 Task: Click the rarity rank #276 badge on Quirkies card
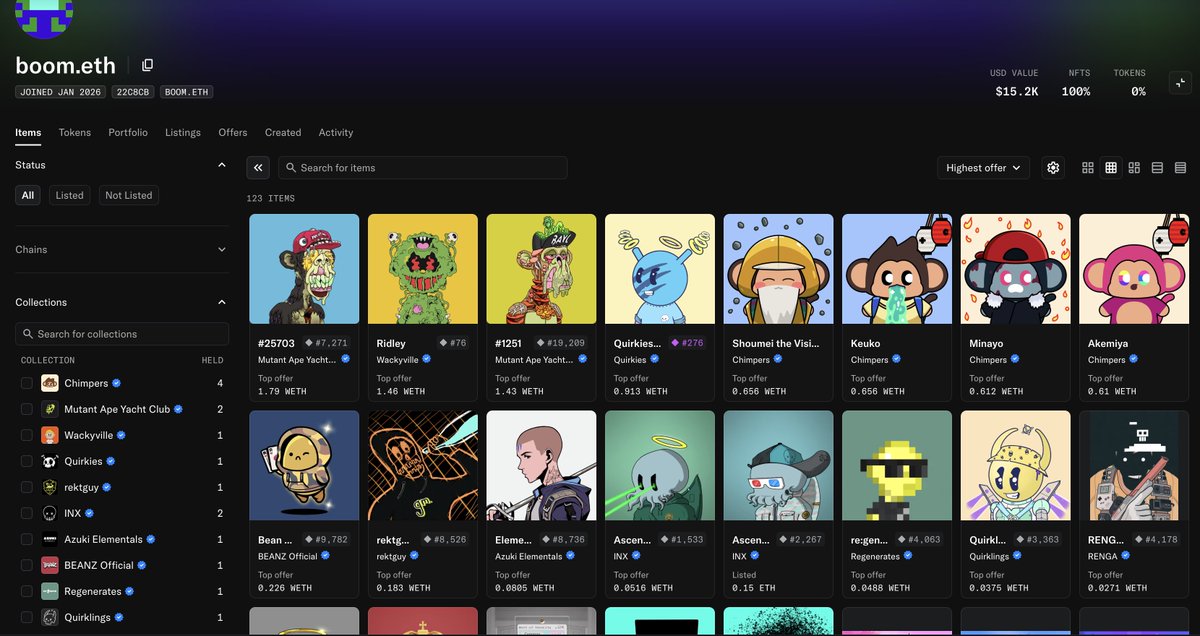click(687, 343)
